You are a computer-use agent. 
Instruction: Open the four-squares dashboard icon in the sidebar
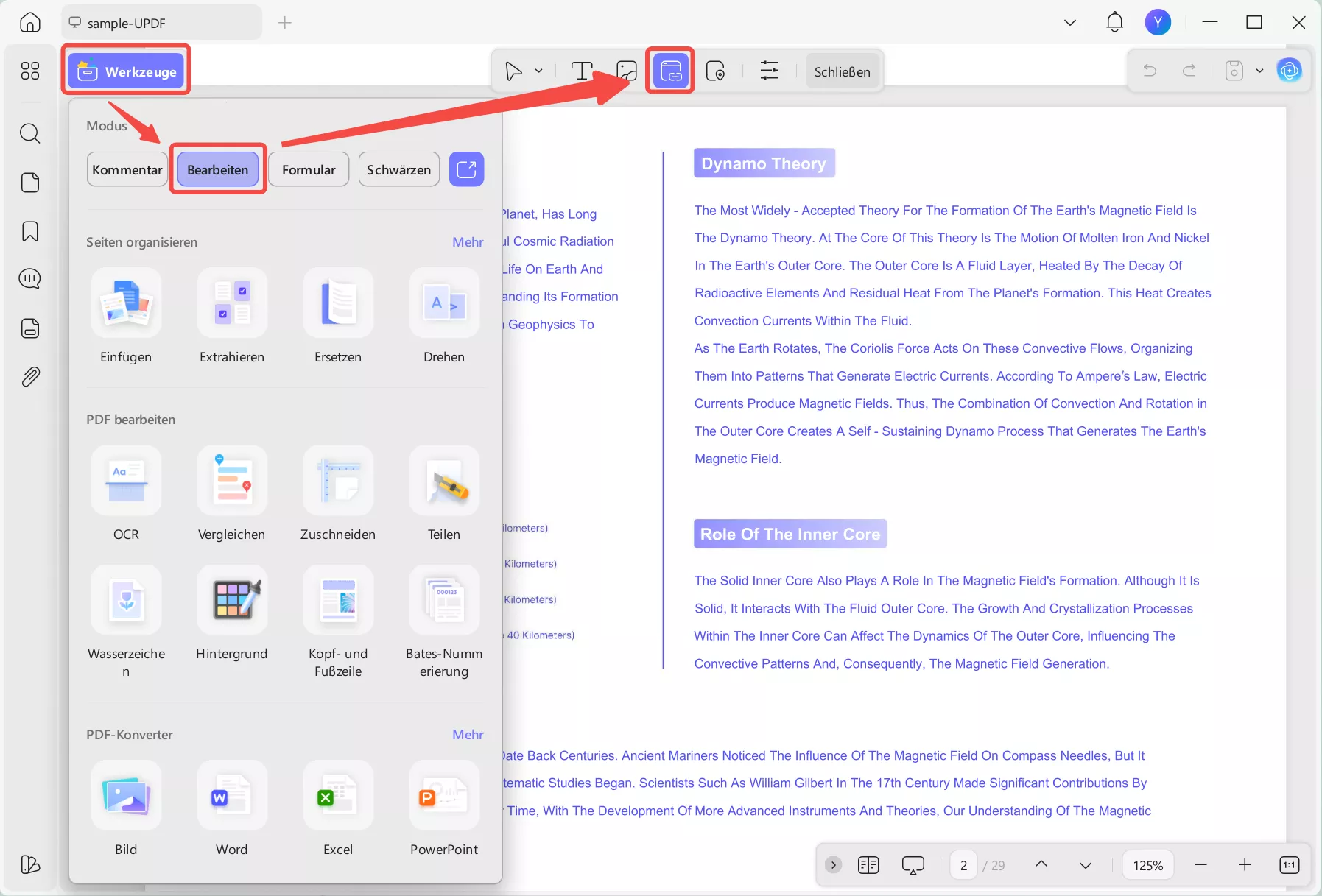pyautogui.click(x=30, y=71)
